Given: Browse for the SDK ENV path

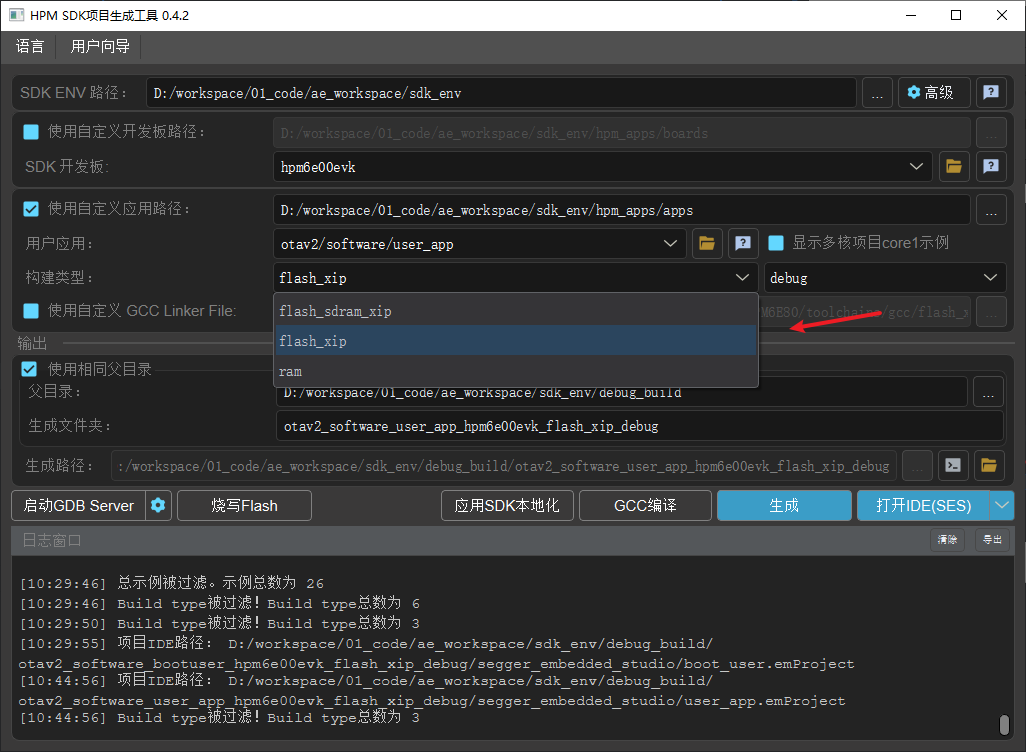Looking at the screenshot, I should pos(877,93).
